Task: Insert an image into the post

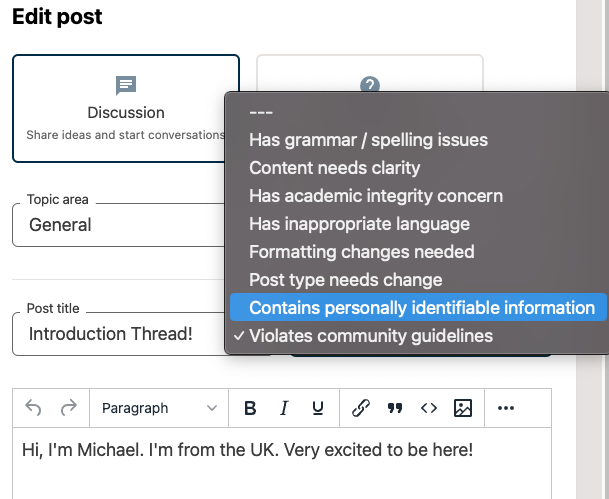Action: [462, 408]
